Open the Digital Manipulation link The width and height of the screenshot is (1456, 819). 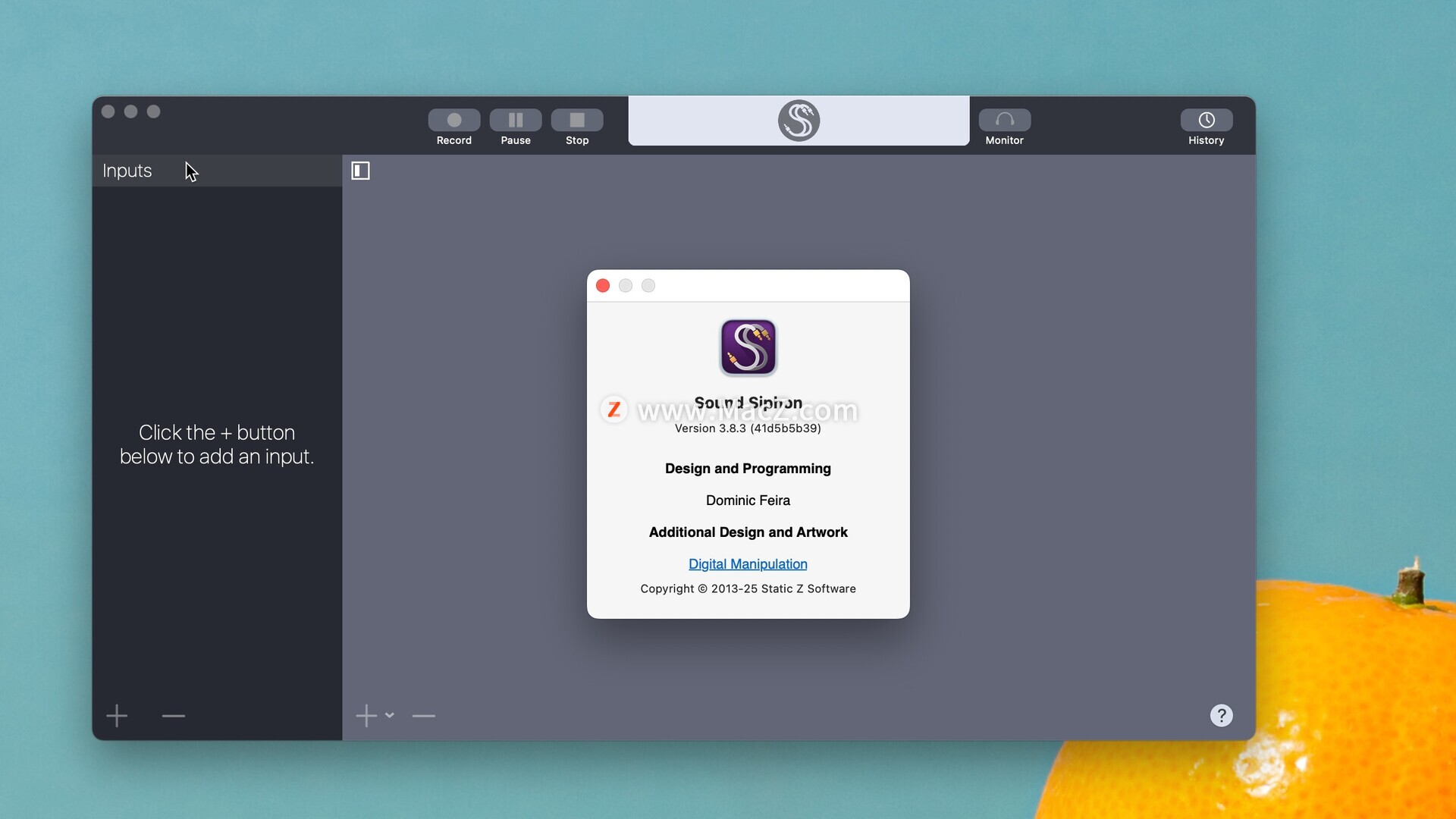[748, 563]
